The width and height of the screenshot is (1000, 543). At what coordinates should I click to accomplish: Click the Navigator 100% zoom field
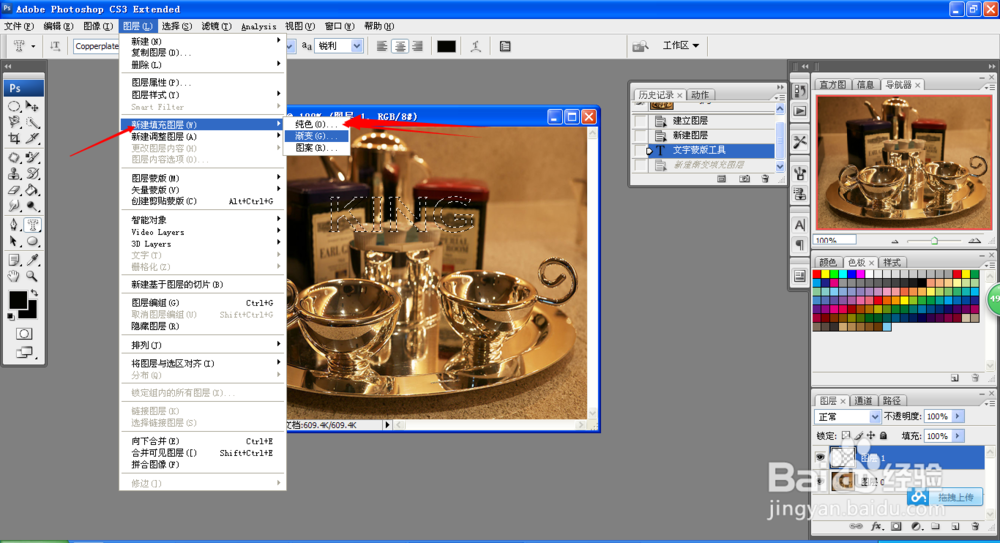[x=835, y=241]
